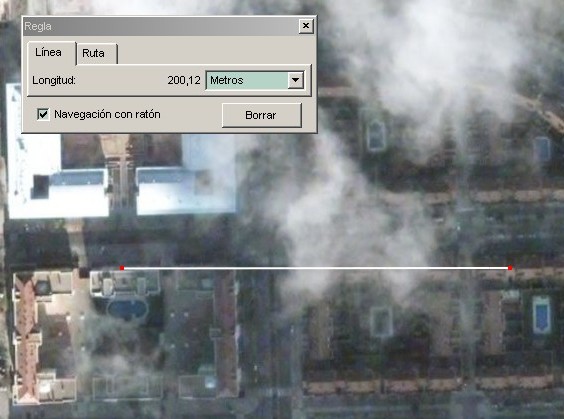Image resolution: width=564 pixels, height=419 pixels.
Task: Toggle the Navegación con ratón checkbox
Action: pyautogui.click(x=43, y=114)
